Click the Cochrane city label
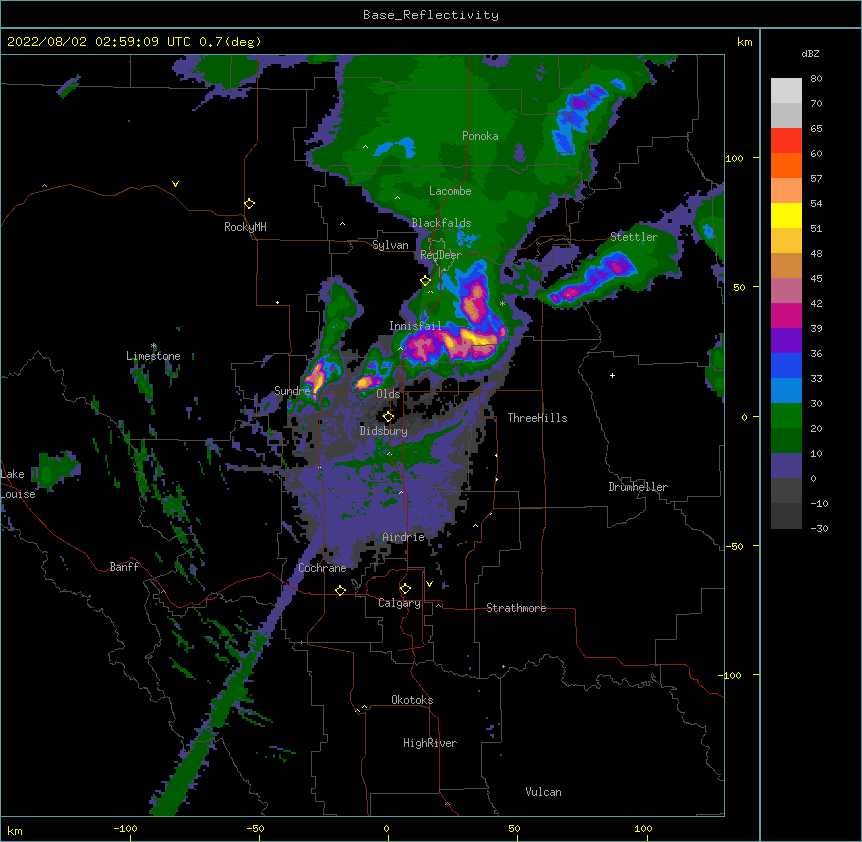This screenshot has height=842, width=862. (322, 568)
